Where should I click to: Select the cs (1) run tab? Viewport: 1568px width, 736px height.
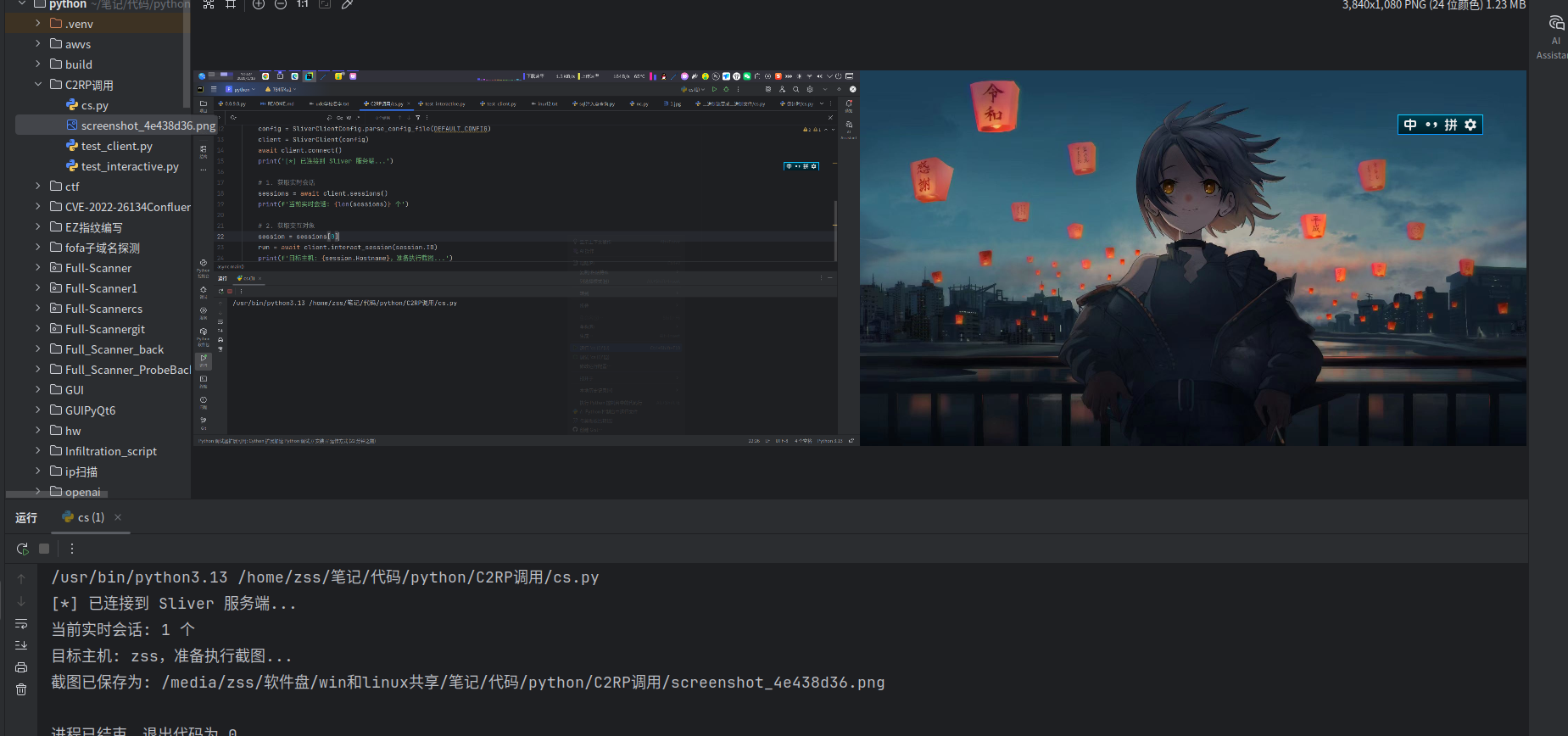pyautogui.click(x=84, y=517)
